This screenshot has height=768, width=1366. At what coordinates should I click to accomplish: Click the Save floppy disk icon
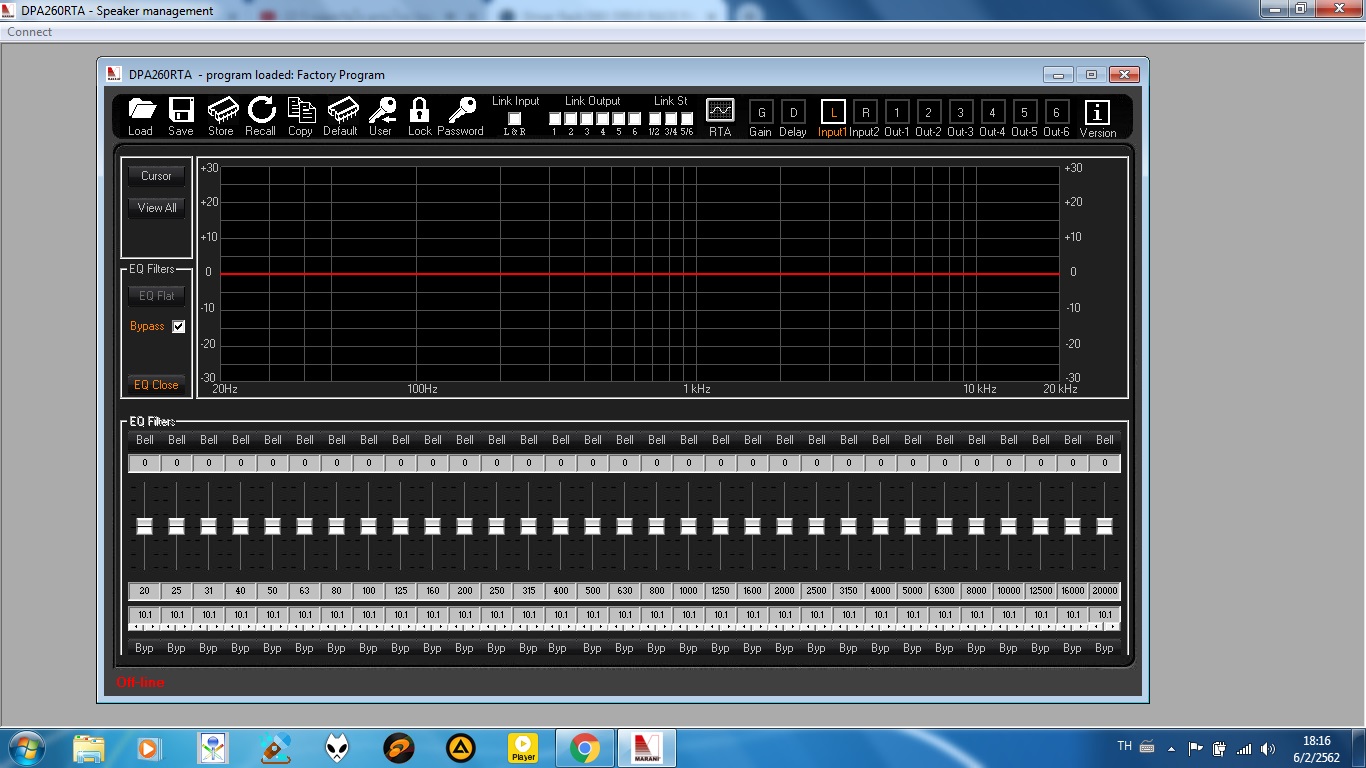(181, 116)
